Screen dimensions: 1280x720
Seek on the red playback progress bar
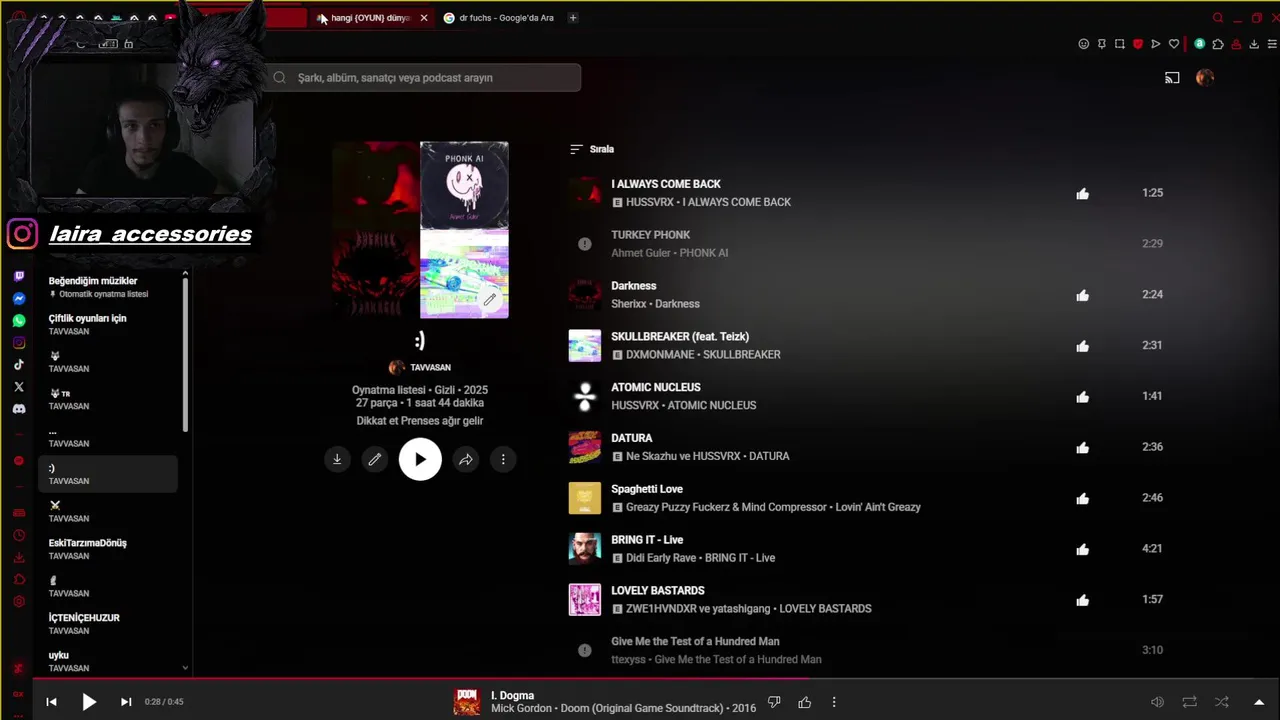click(x=656, y=679)
